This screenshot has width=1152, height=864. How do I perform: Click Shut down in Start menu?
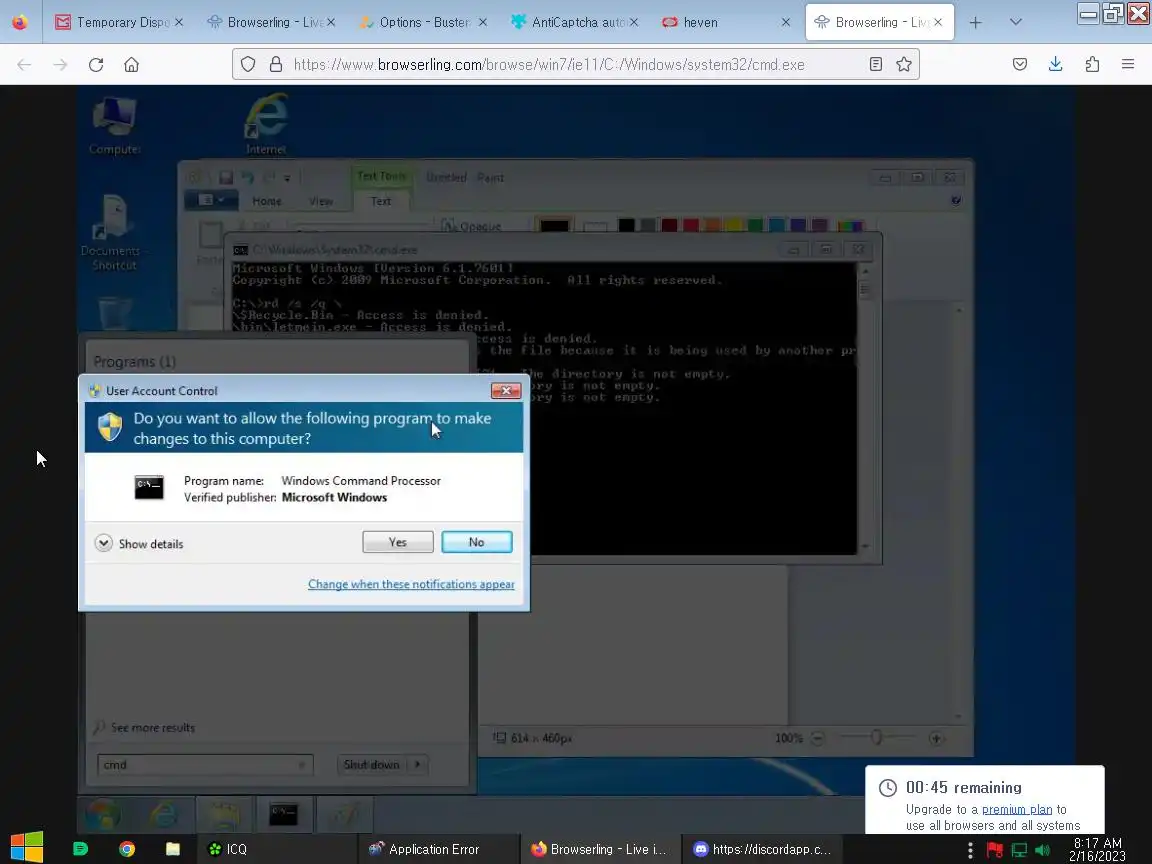(x=372, y=765)
